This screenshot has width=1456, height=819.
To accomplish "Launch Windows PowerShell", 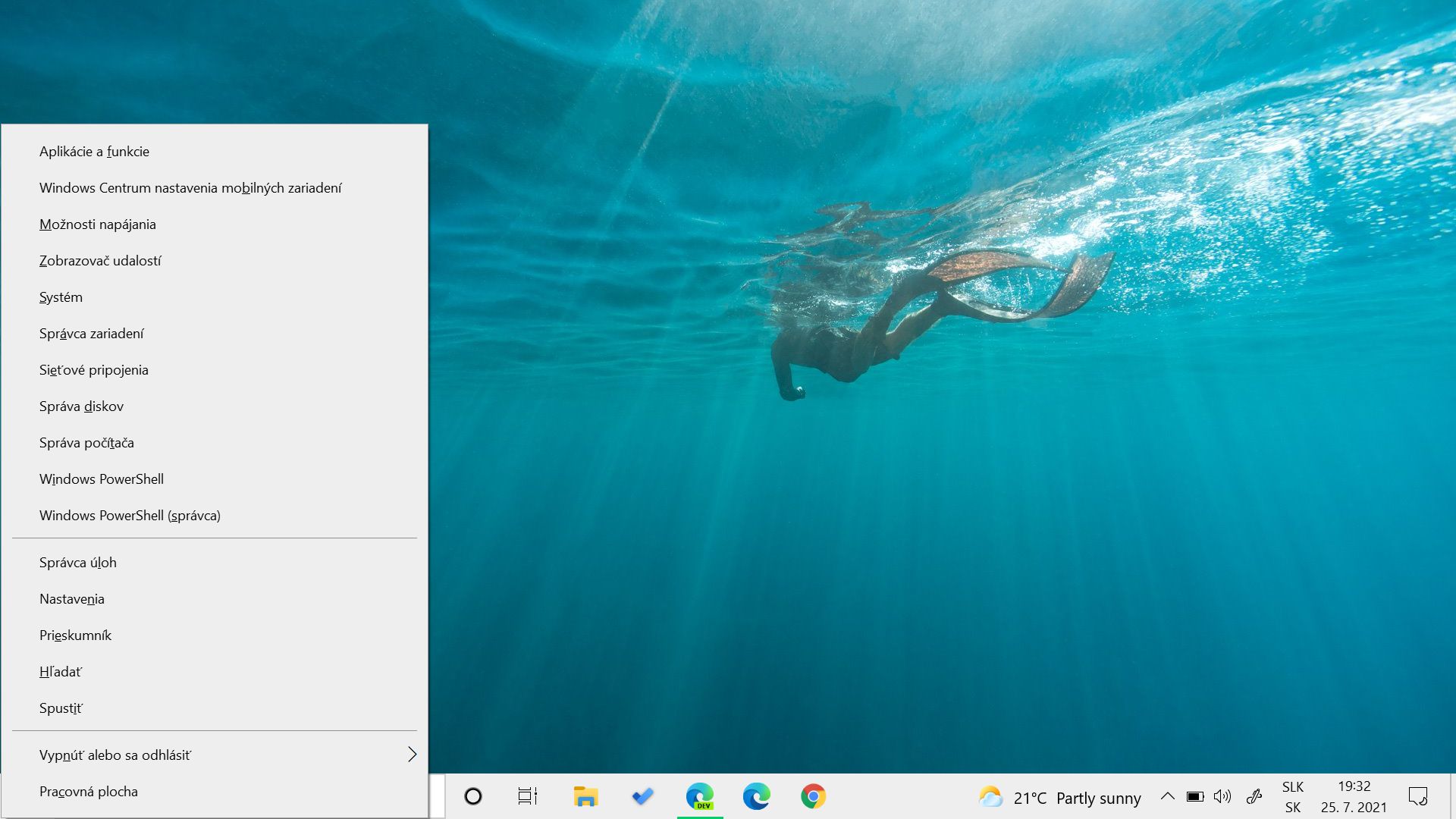I will tap(215, 479).
